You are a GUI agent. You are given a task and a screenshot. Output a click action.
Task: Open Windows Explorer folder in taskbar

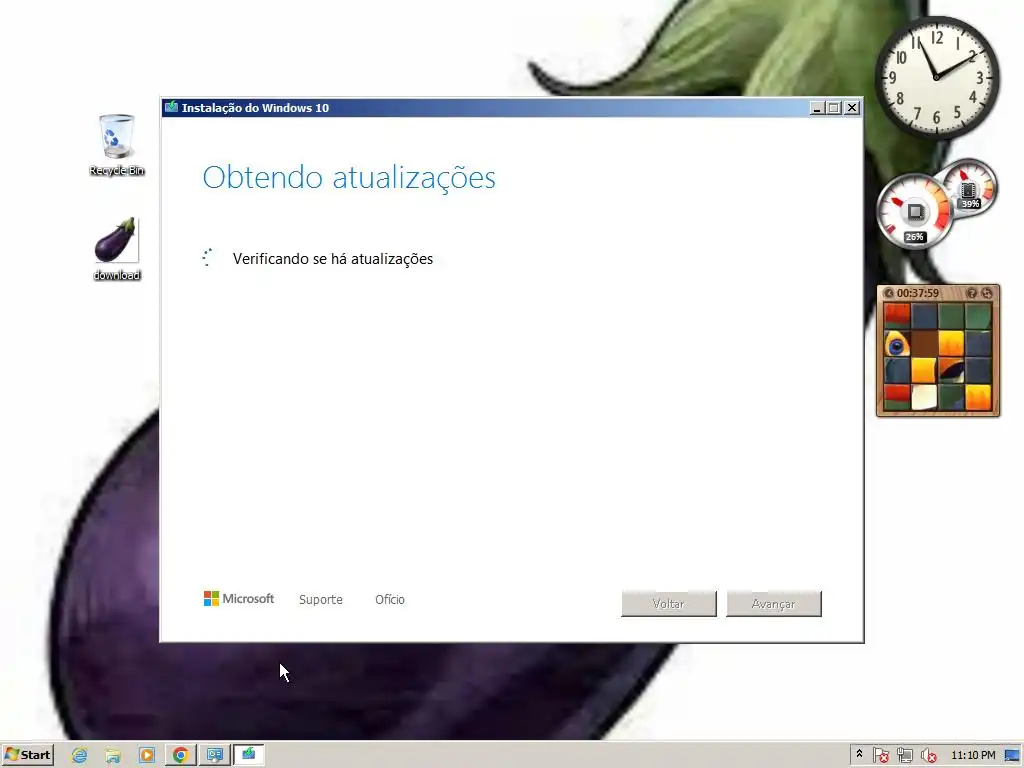113,755
